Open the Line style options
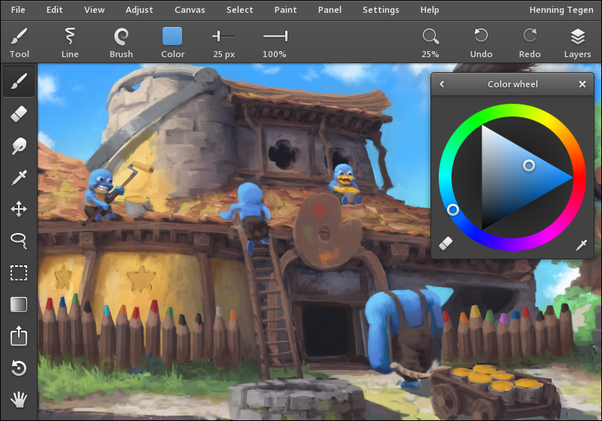 click(69, 42)
